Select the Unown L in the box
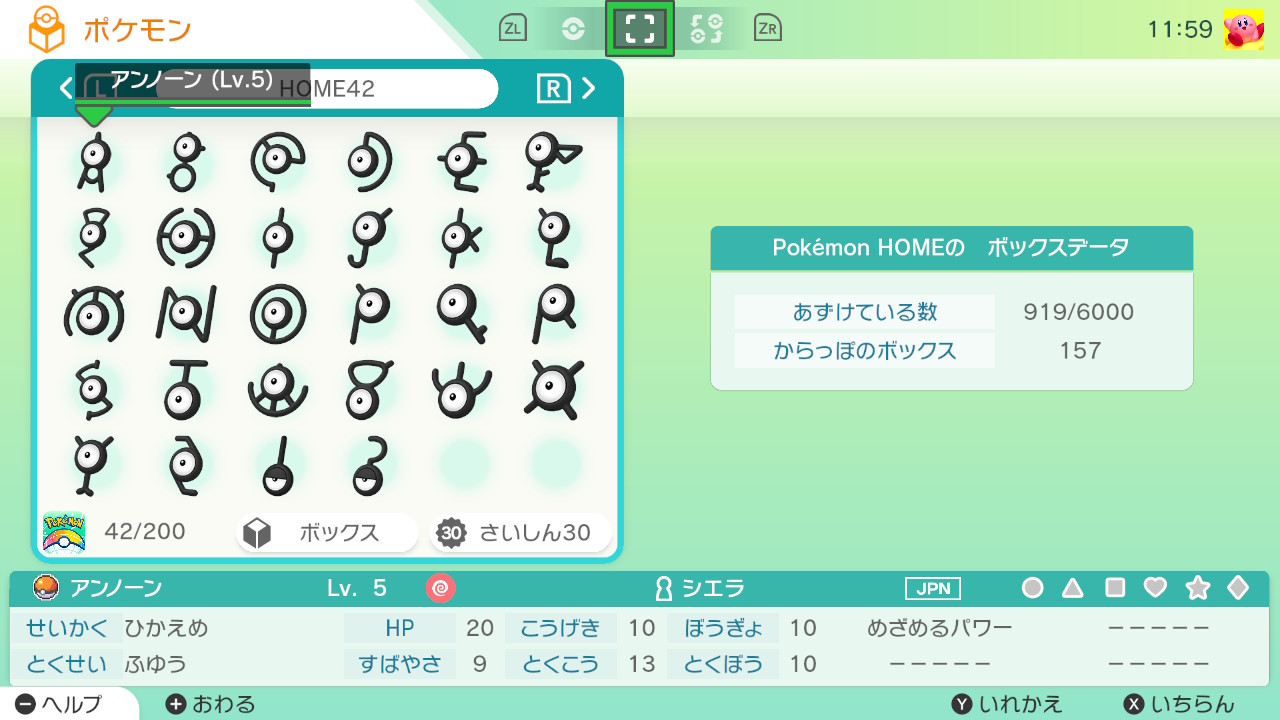Viewport: 1280px width, 720px height. click(552, 239)
